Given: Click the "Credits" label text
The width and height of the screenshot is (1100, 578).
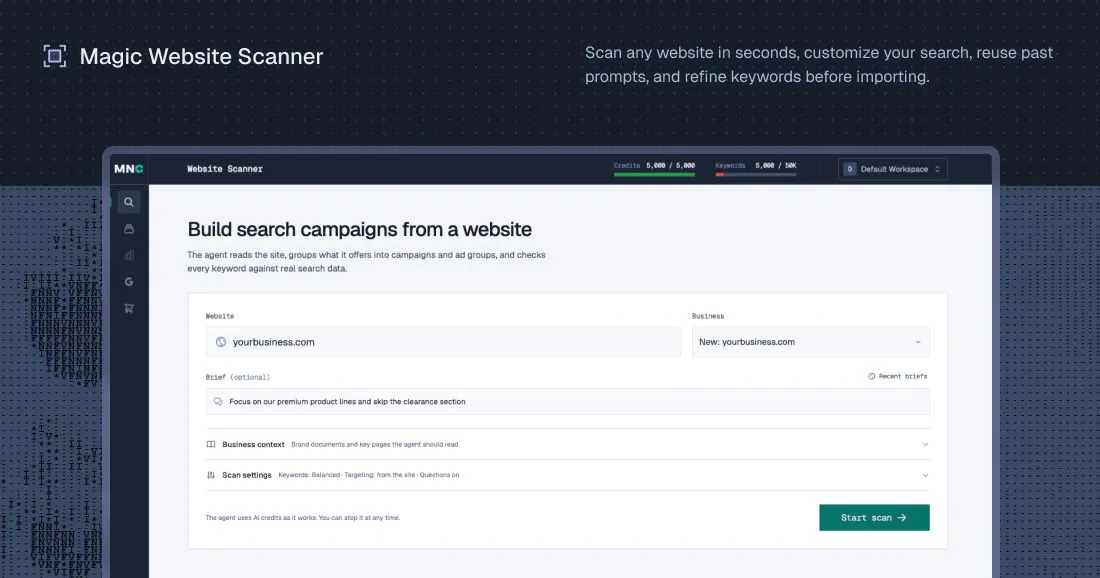Looking at the screenshot, I should point(626,166).
